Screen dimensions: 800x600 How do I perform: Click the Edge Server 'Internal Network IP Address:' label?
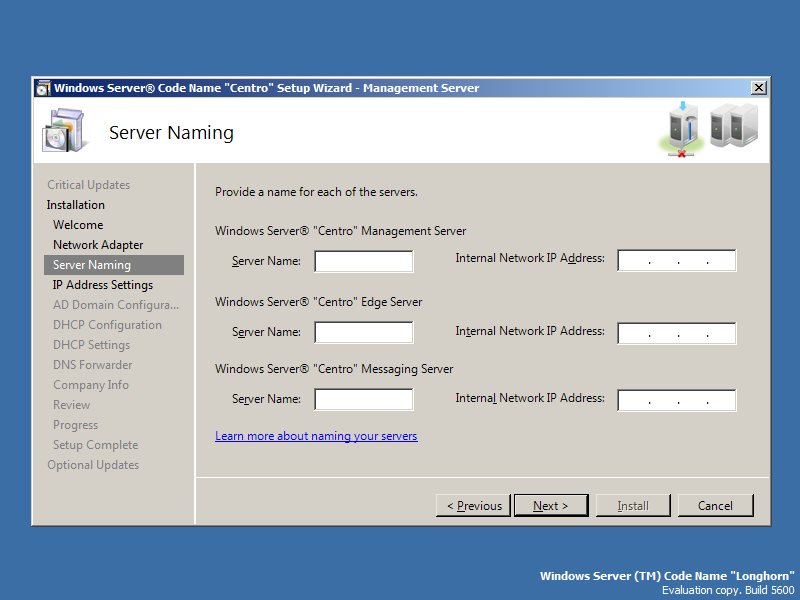click(530, 331)
